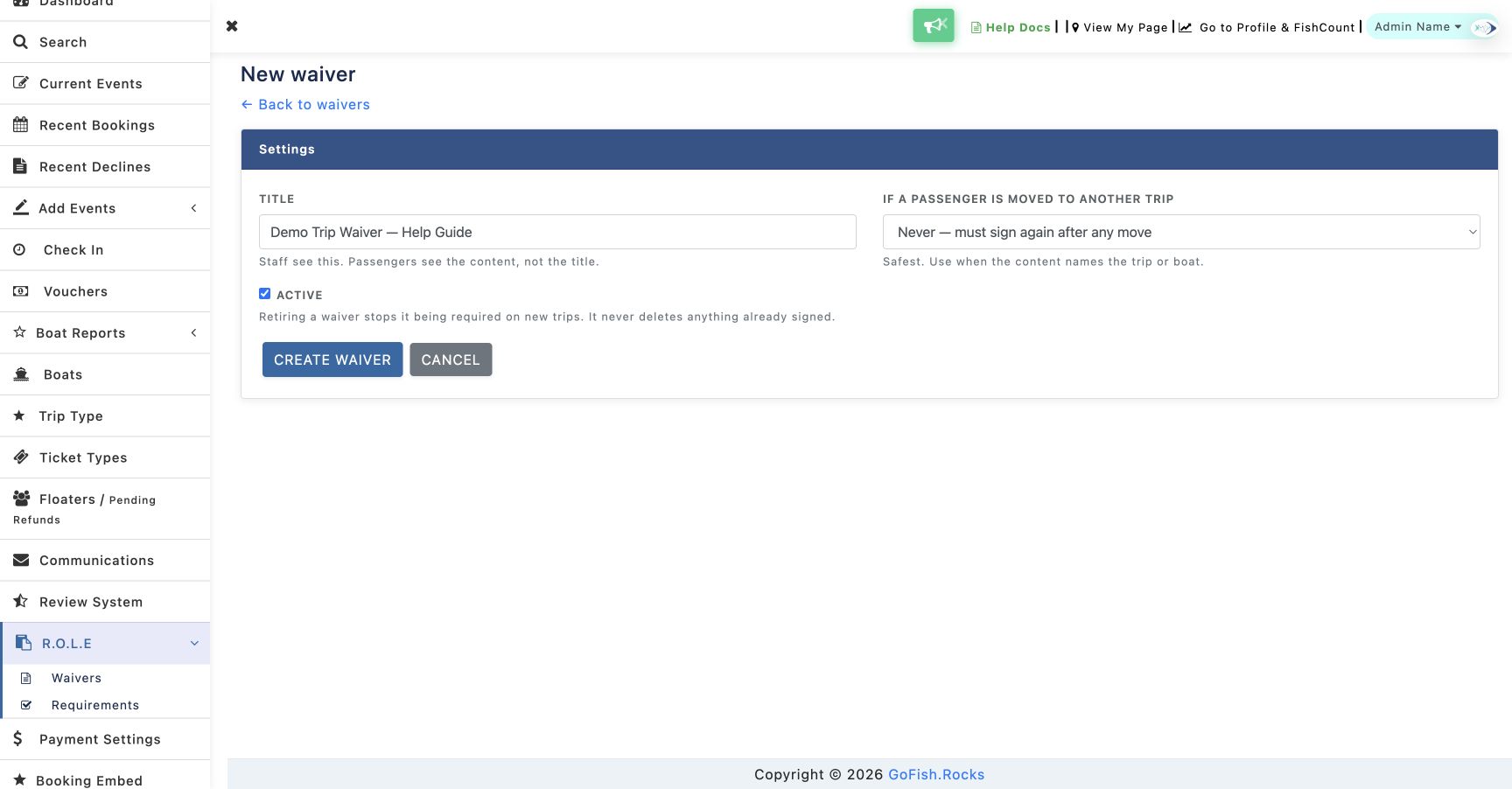Screen dimensions: 1512x789
Task: Click inside the Title input field
Action: [557, 232]
